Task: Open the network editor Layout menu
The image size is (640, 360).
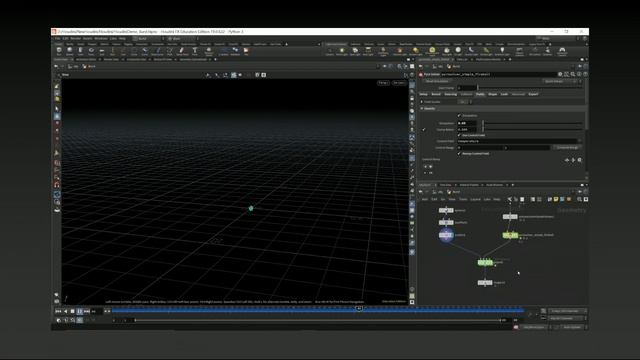Action: pyautogui.click(x=476, y=199)
